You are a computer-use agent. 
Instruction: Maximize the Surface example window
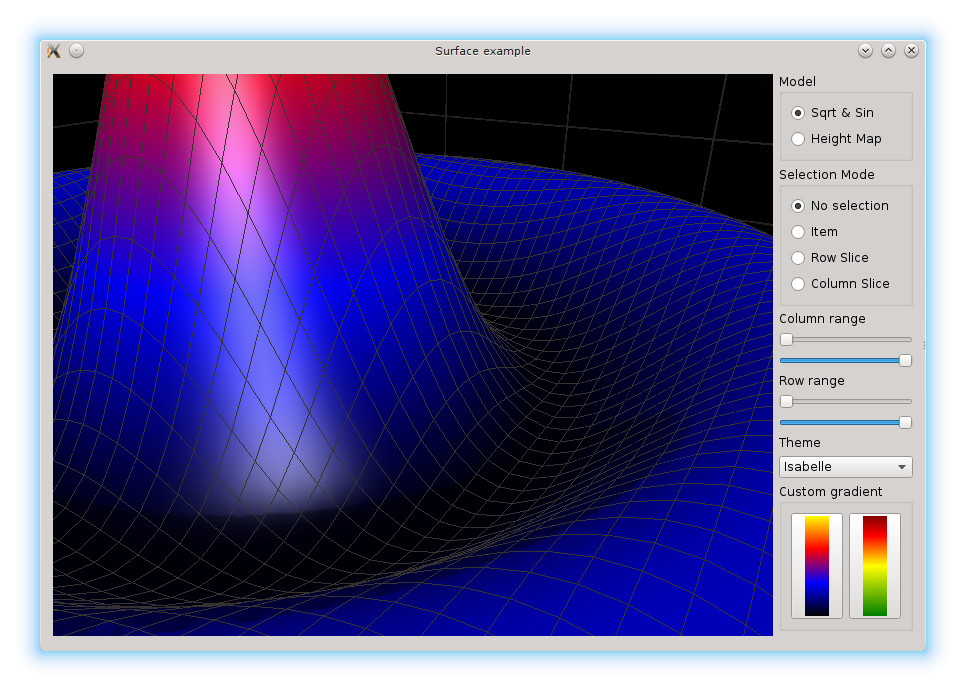pyautogui.click(x=888, y=51)
